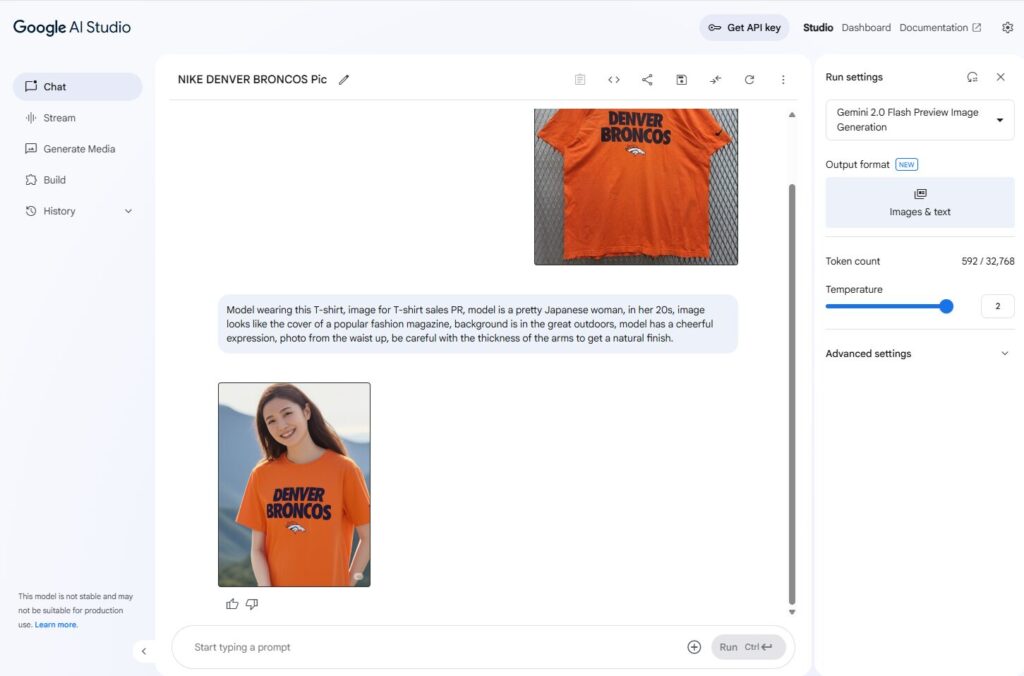Click the chat vertical scrollbar
1024x676 pixels.
pyautogui.click(x=792, y=394)
